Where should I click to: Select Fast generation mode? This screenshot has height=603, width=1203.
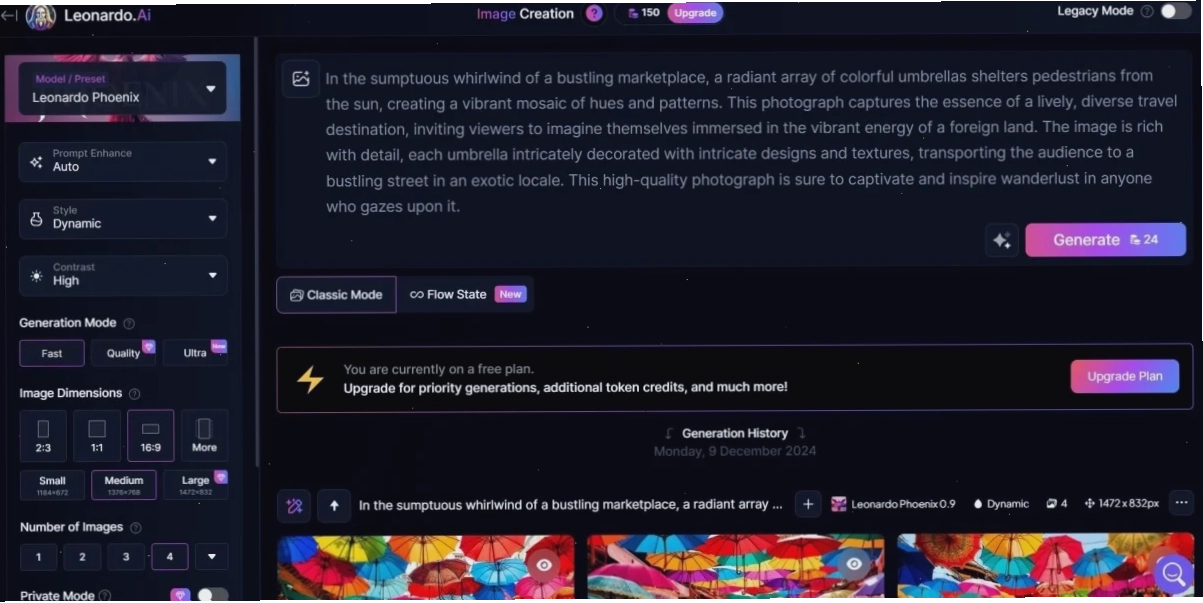(52, 353)
